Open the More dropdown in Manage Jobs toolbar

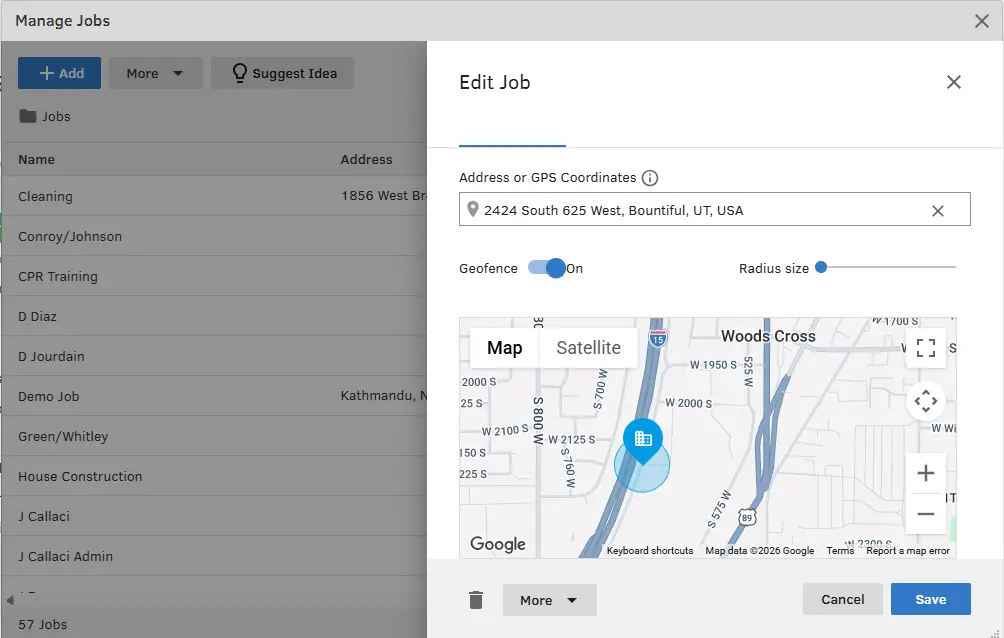tap(156, 73)
